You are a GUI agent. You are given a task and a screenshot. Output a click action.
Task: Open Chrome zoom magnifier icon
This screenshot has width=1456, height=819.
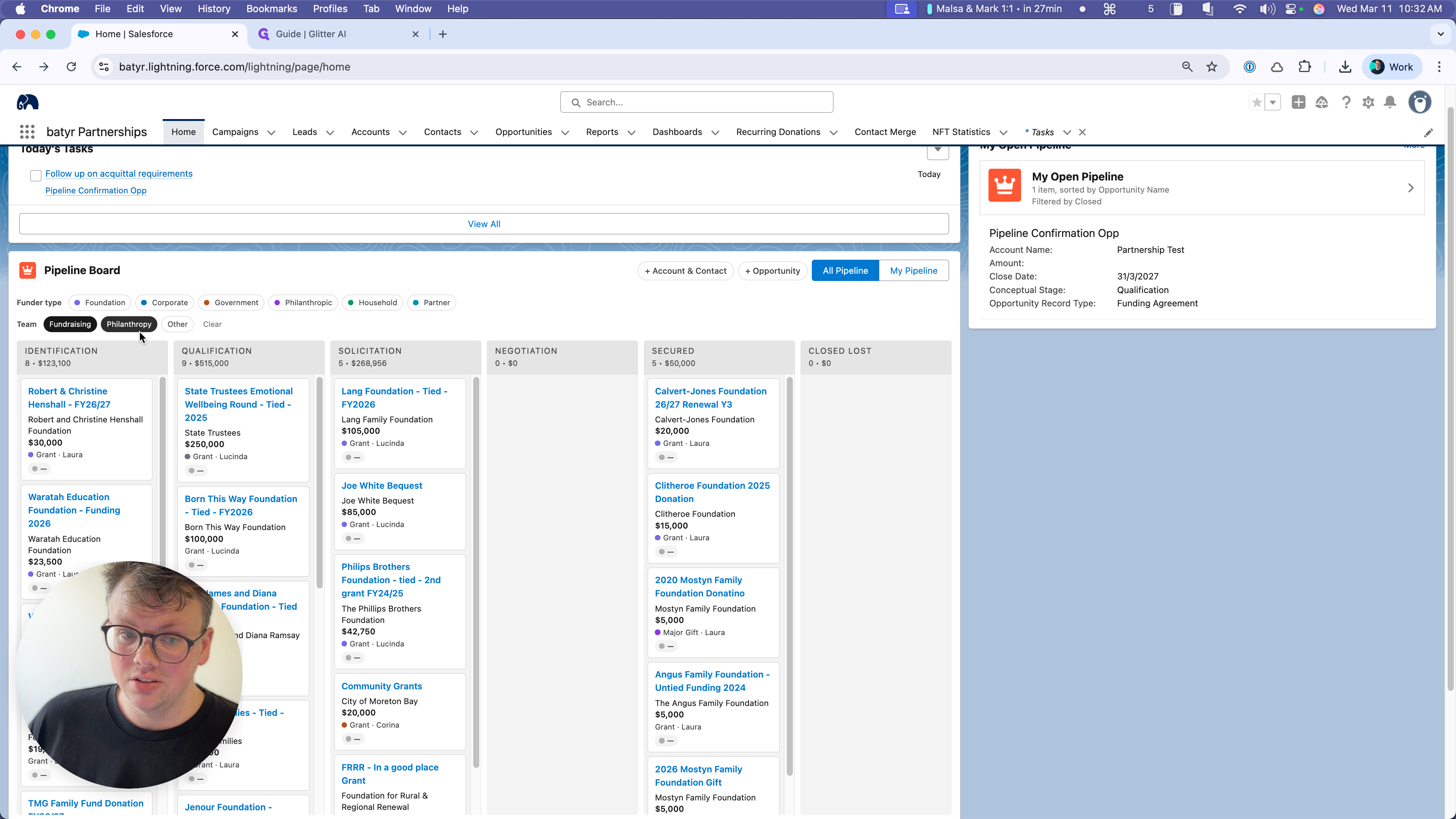[1187, 67]
